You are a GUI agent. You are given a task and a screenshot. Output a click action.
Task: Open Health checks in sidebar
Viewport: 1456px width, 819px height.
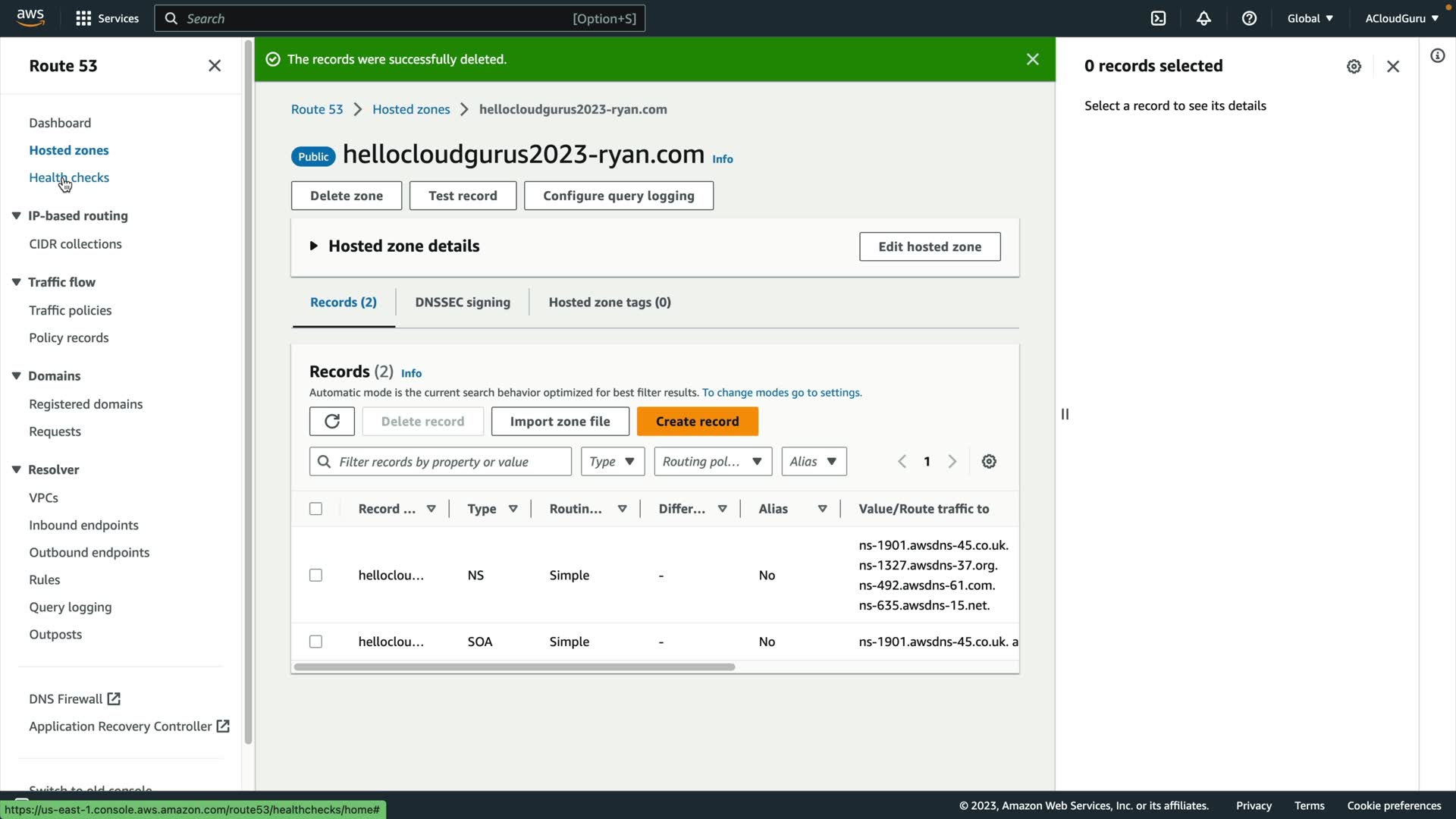pos(69,177)
